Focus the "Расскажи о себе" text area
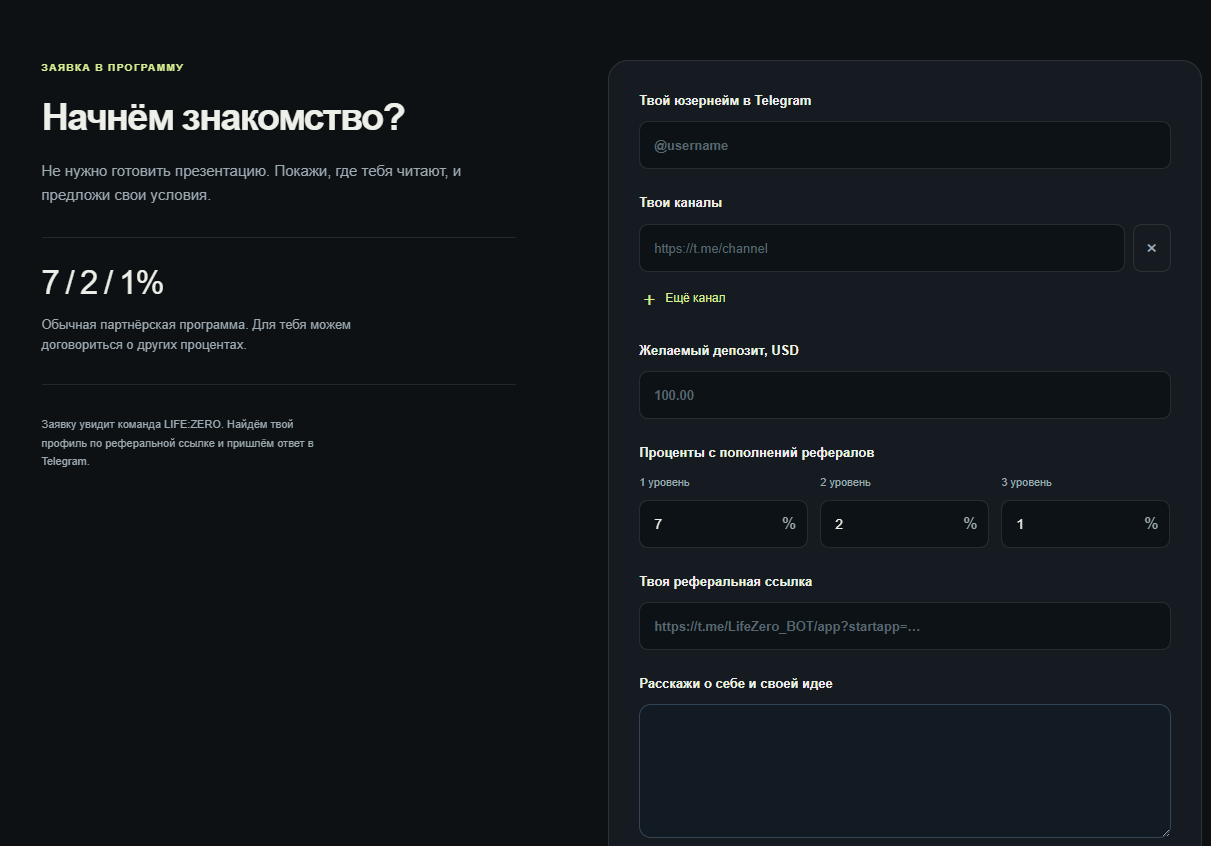Screen dimensions: 1211x846 [904, 771]
